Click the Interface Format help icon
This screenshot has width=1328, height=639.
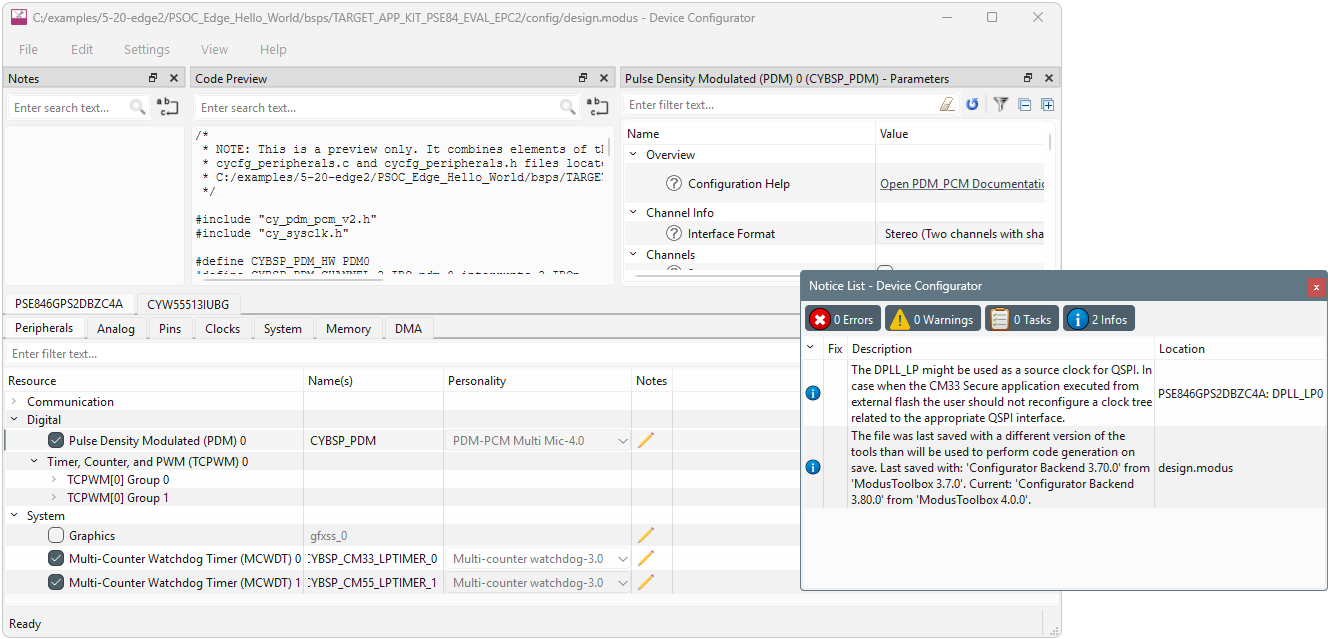pyautogui.click(x=674, y=234)
